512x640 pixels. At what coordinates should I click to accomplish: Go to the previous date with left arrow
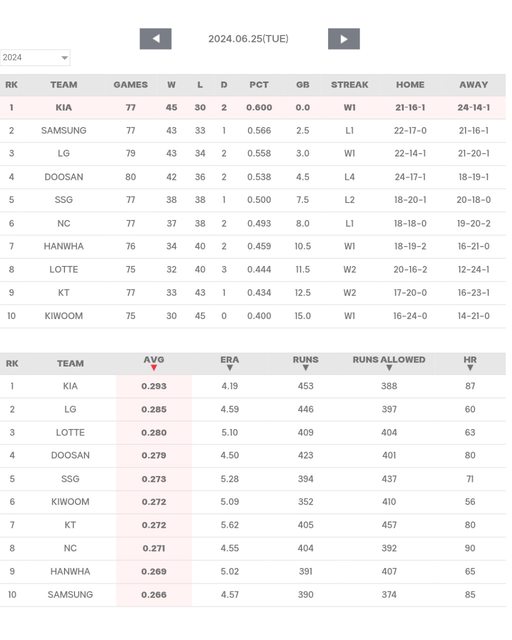[156, 39]
